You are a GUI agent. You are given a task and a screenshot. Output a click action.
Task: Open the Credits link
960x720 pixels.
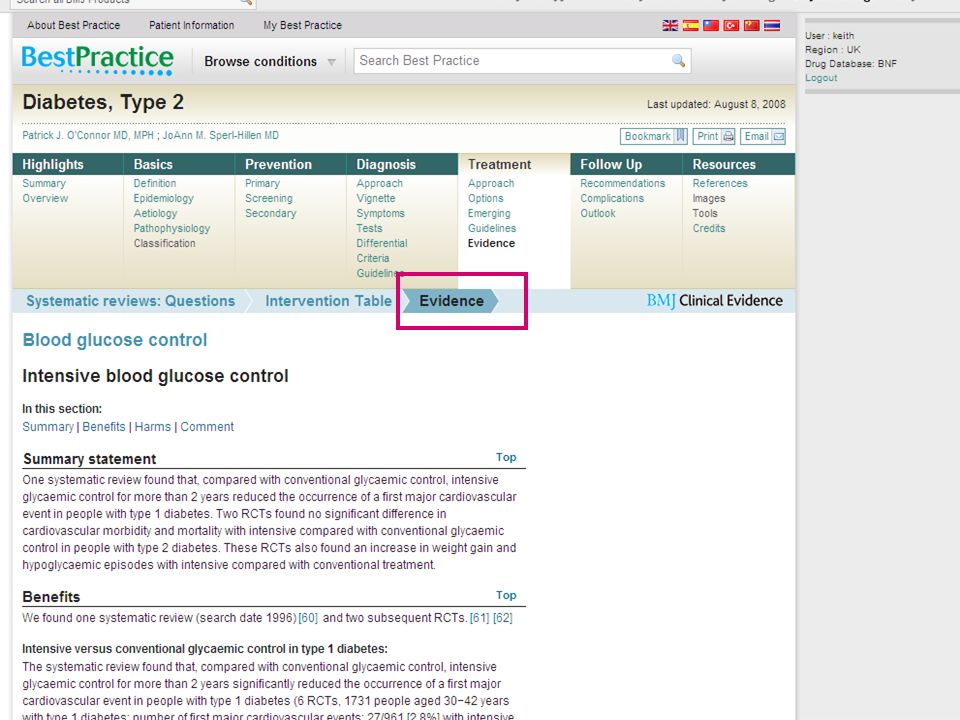709,228
